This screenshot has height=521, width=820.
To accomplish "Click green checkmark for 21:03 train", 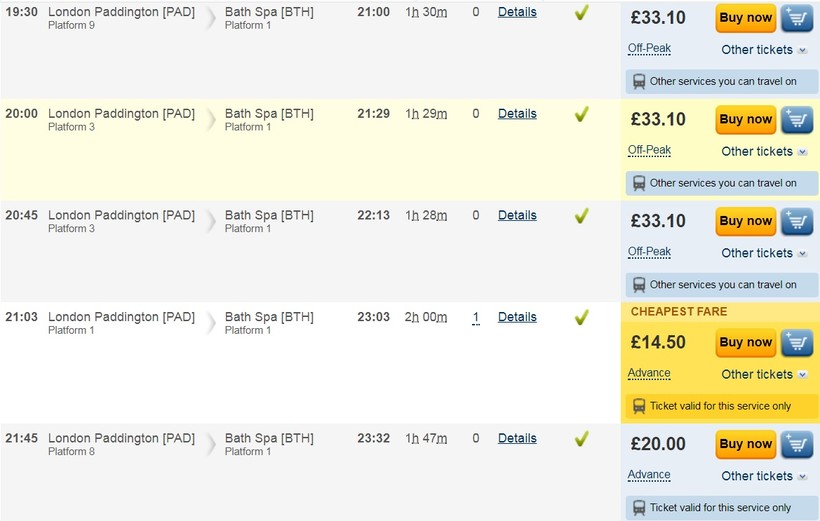I will point(581,317).
